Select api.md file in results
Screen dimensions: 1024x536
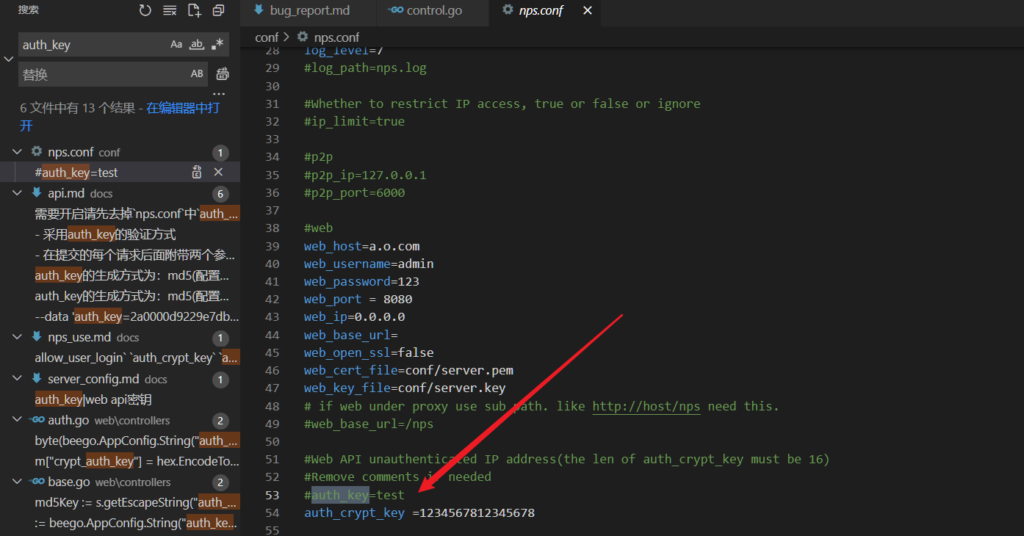click(66, 193)
